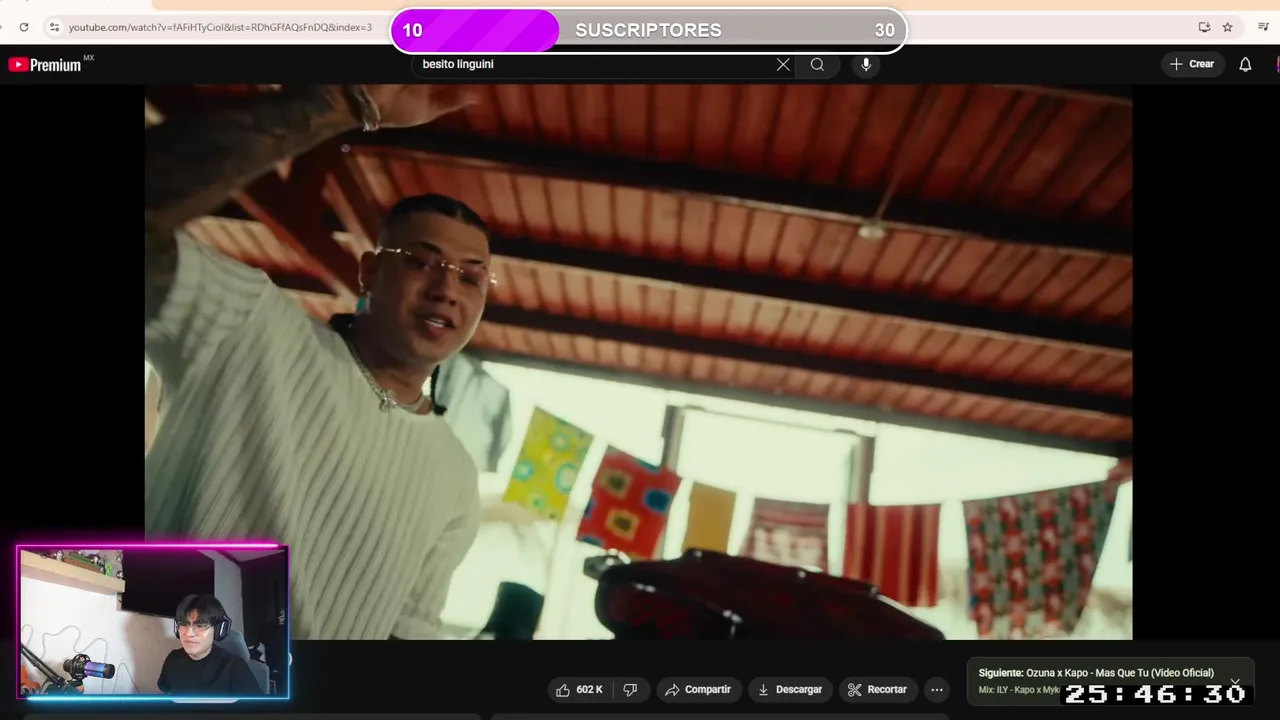1280x720 pixels.
Task: Open the Crear menu button
Action: click(1192, 64)
